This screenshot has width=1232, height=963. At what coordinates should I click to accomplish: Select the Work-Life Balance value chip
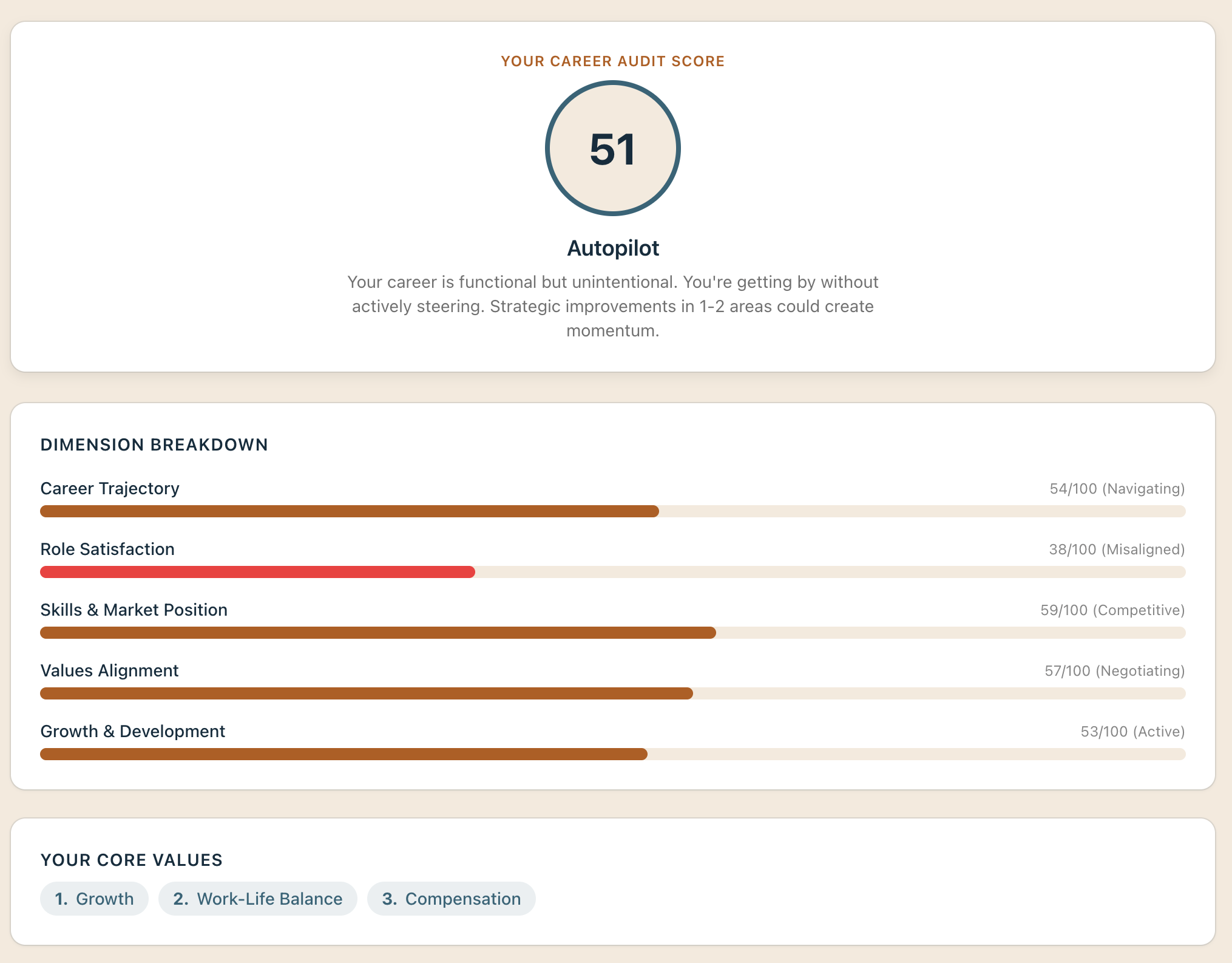[257, 899]
